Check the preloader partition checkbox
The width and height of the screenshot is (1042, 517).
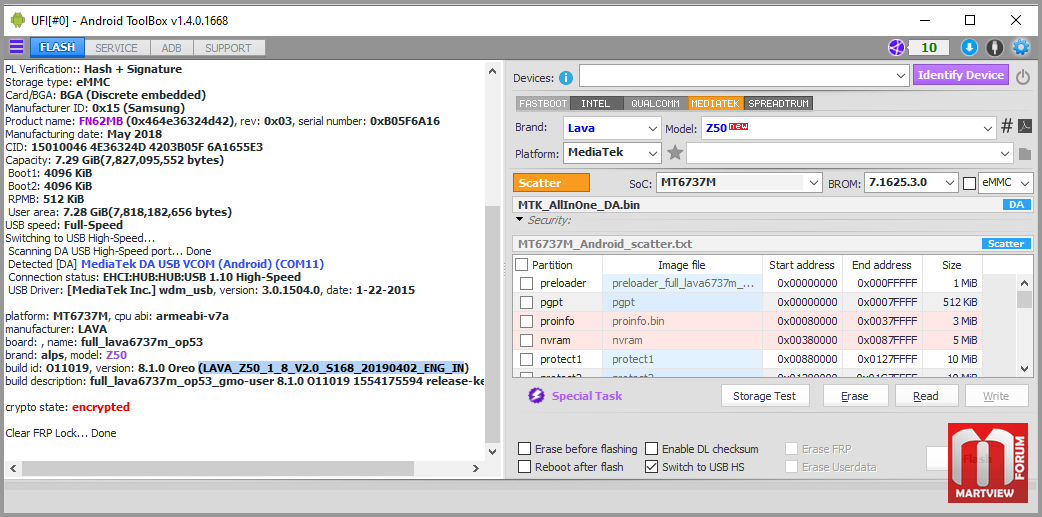click(526, 283)
